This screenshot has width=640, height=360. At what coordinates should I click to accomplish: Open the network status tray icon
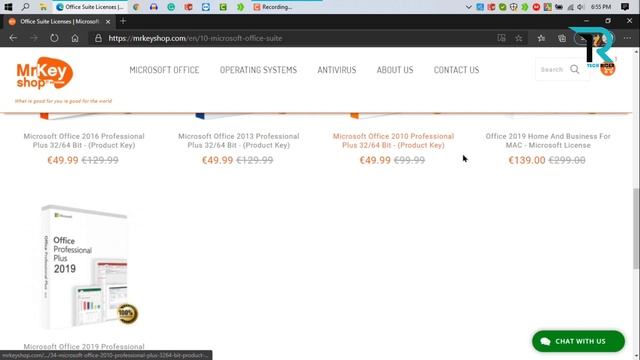coord(570,7)
